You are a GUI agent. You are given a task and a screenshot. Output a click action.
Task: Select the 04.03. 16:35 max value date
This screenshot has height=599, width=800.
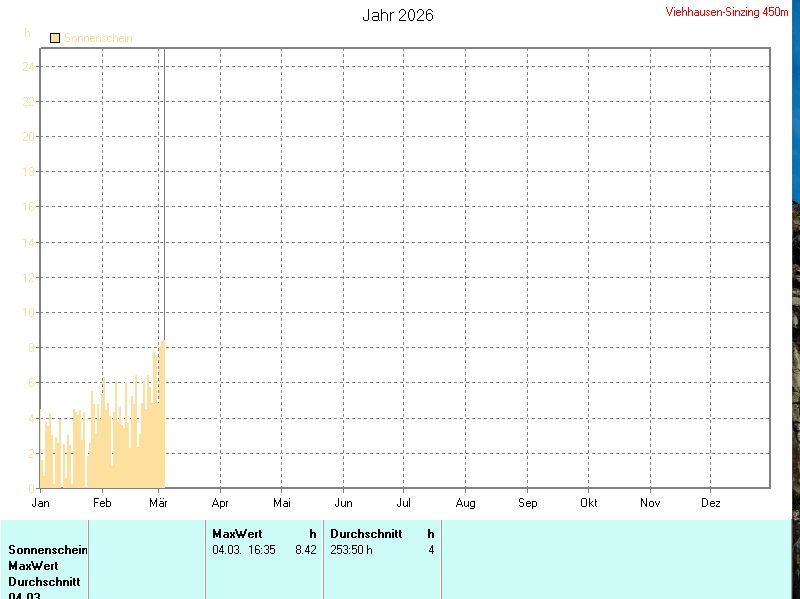(x=244, y=549)
